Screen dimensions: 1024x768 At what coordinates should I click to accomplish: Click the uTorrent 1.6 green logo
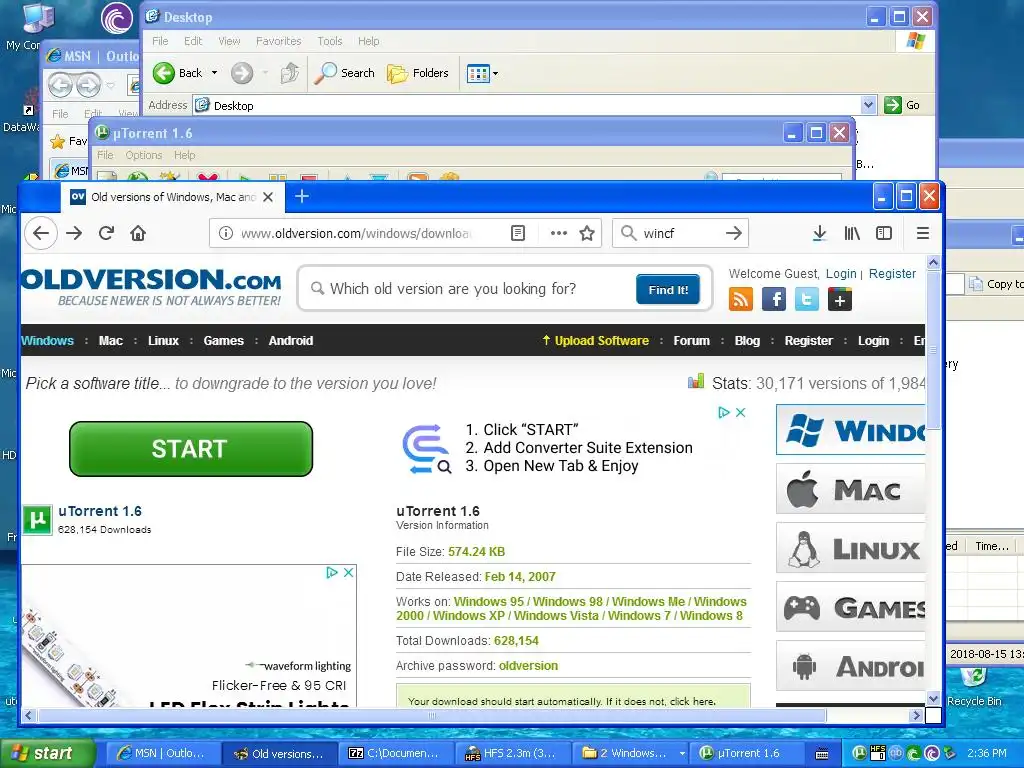37,520
